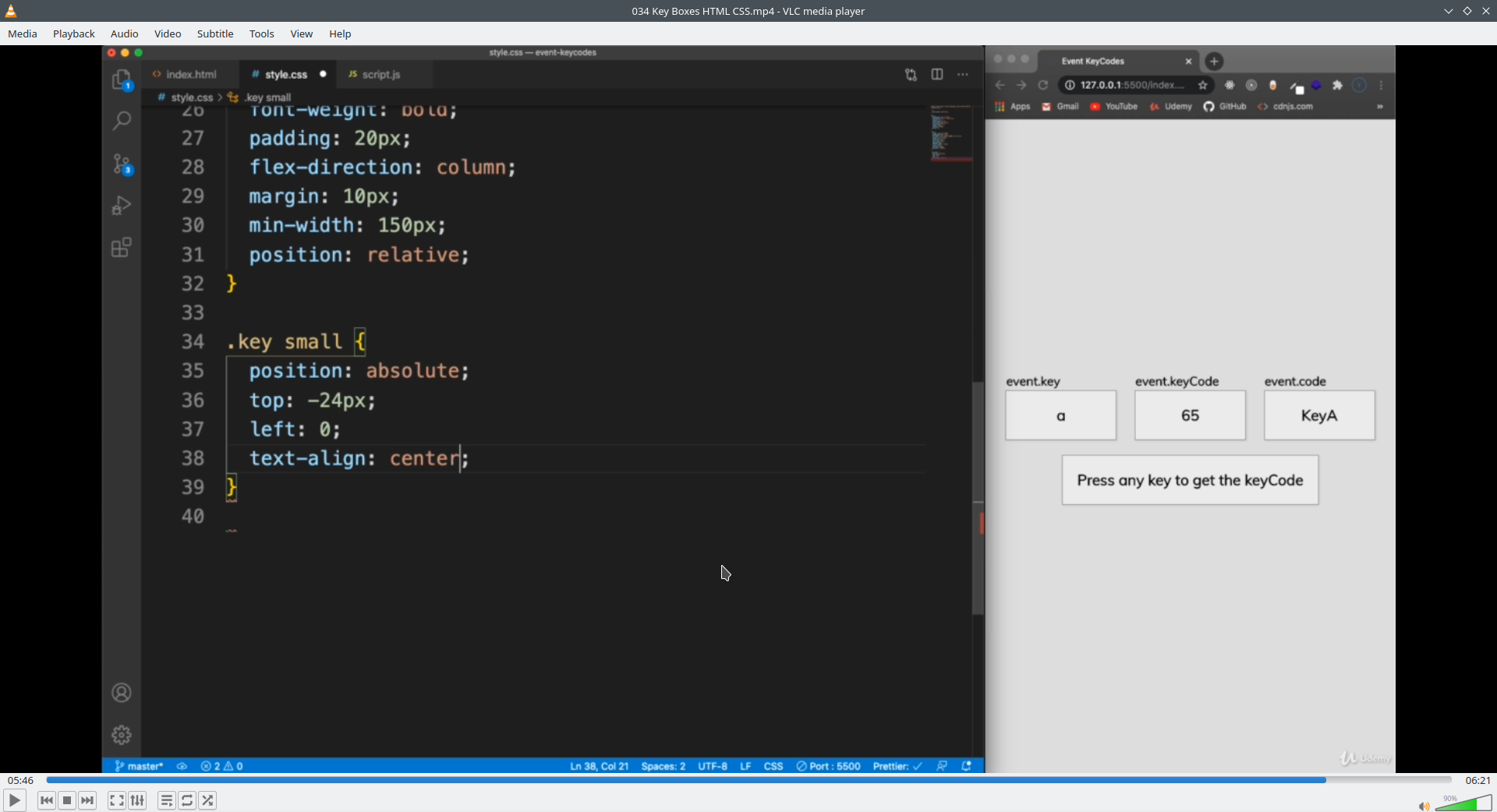1497x812 pixels.
Task: Toggle fullscreen video mode
Action: [x=117, y=800]
